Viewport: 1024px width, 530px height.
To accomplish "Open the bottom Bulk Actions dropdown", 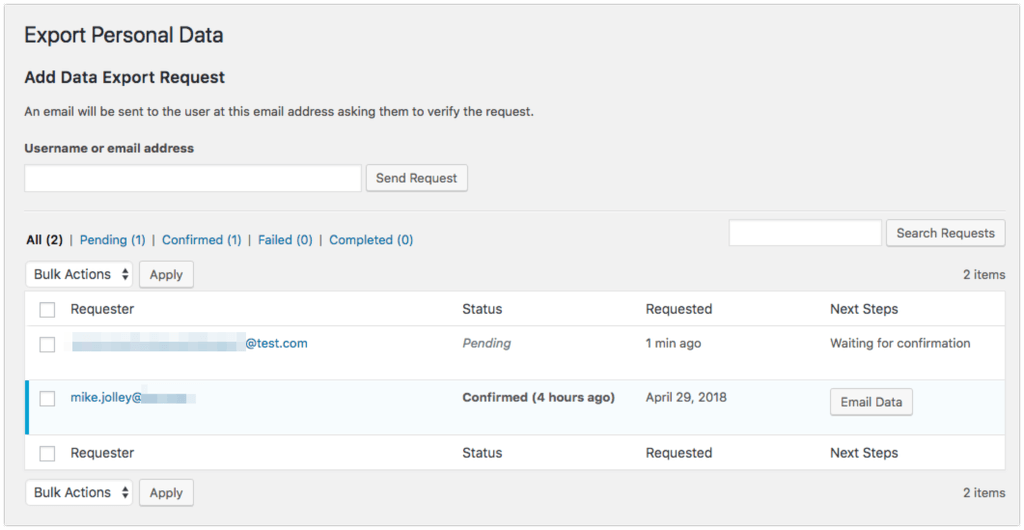I will [80, 493].
